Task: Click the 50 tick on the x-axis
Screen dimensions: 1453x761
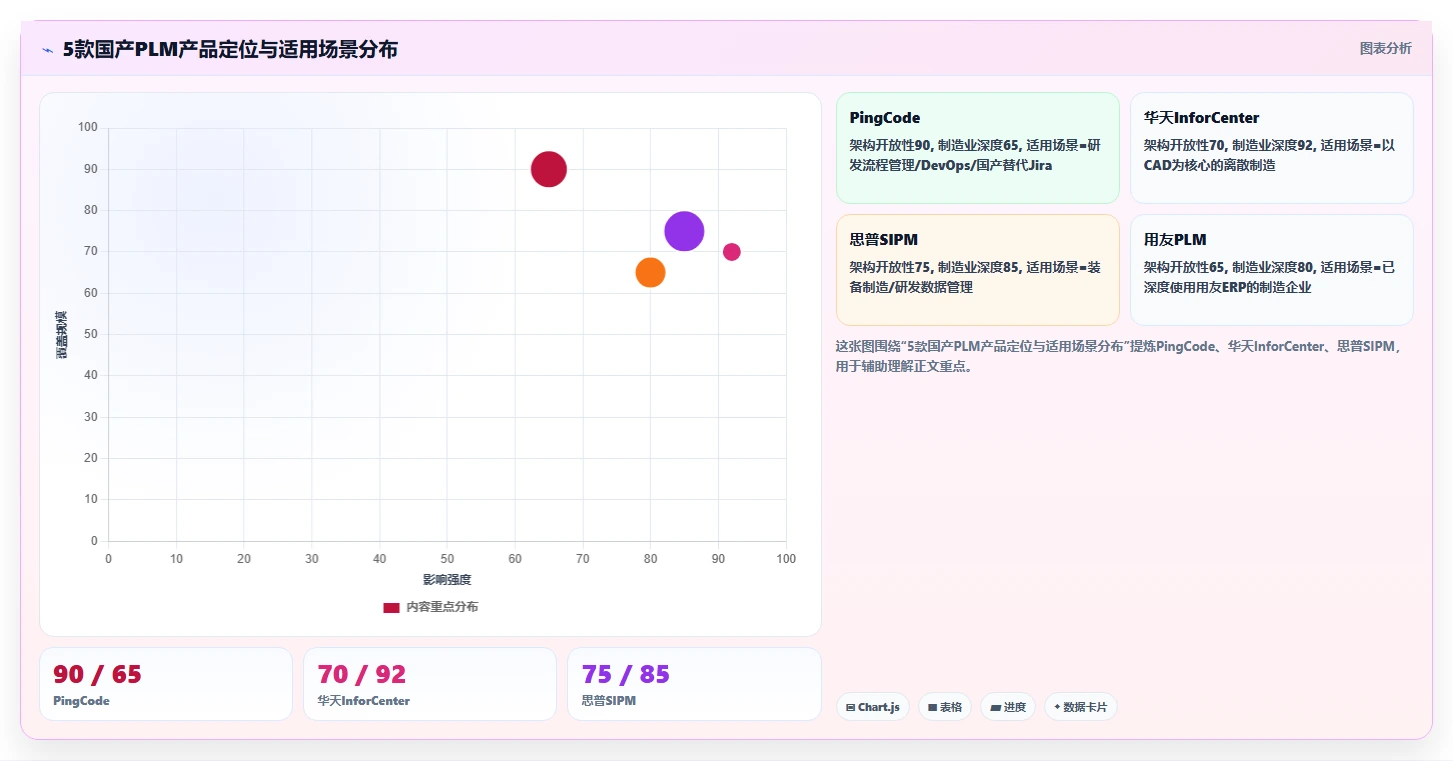Action: coord(447,559)
